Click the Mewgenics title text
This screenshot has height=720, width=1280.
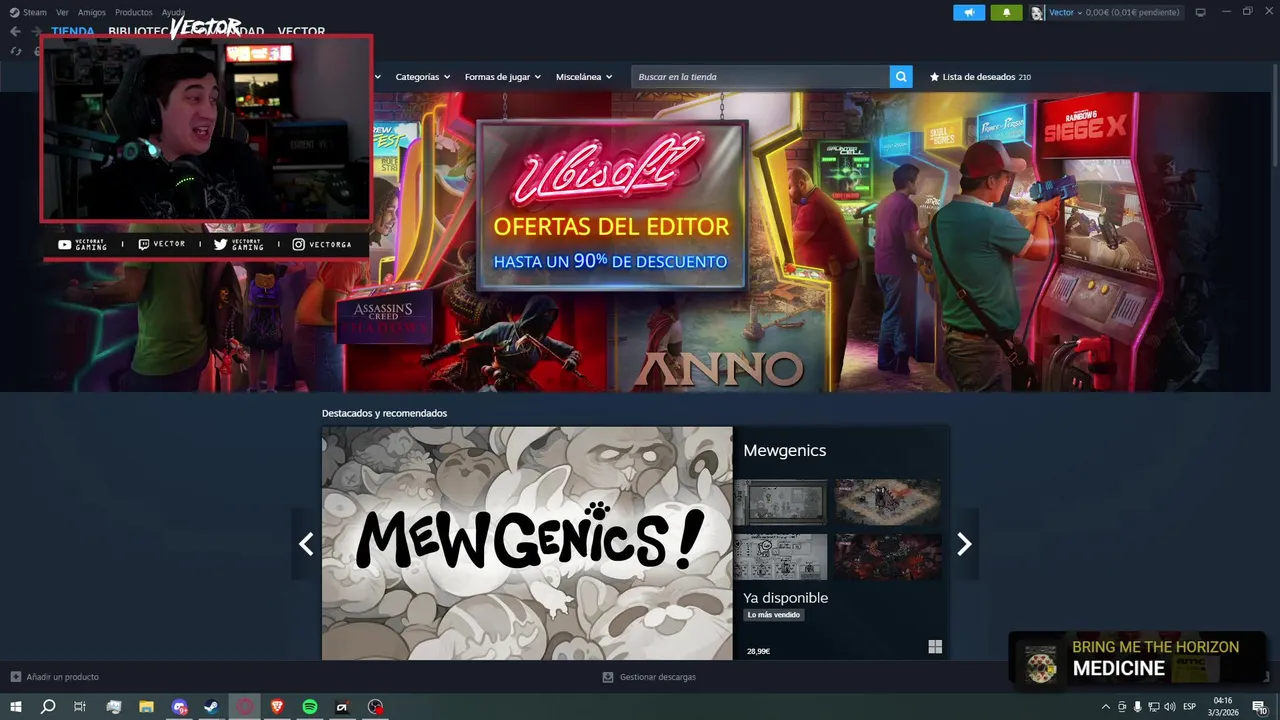(785, 451)
